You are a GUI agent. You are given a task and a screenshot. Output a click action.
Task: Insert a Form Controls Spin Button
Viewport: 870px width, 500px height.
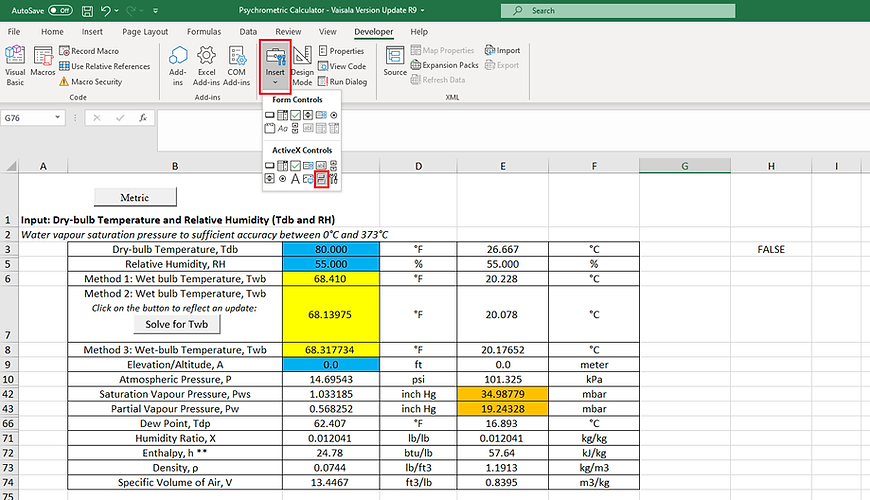pos(308,115)
